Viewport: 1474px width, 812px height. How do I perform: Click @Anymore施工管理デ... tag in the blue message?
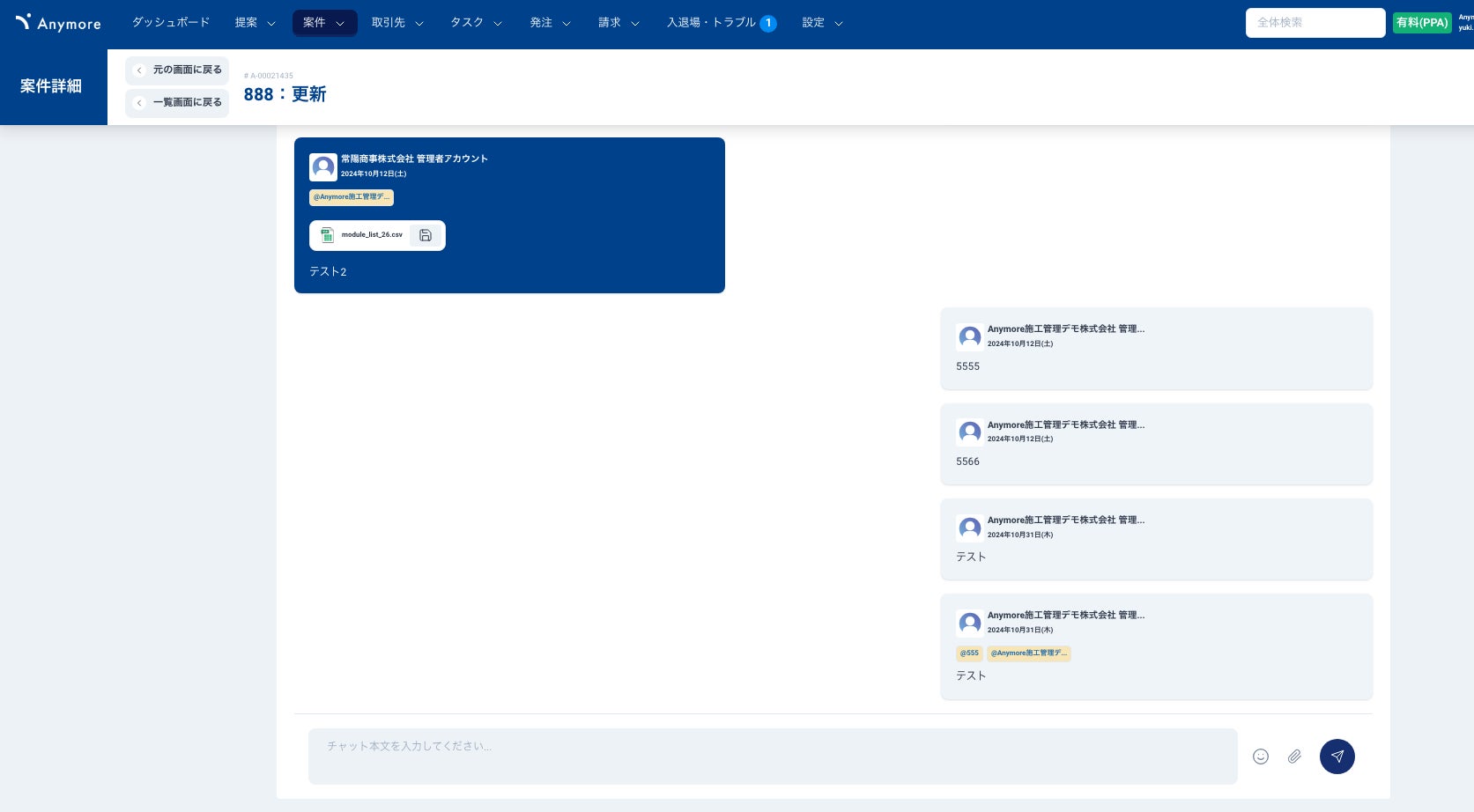tap(352, 197)
